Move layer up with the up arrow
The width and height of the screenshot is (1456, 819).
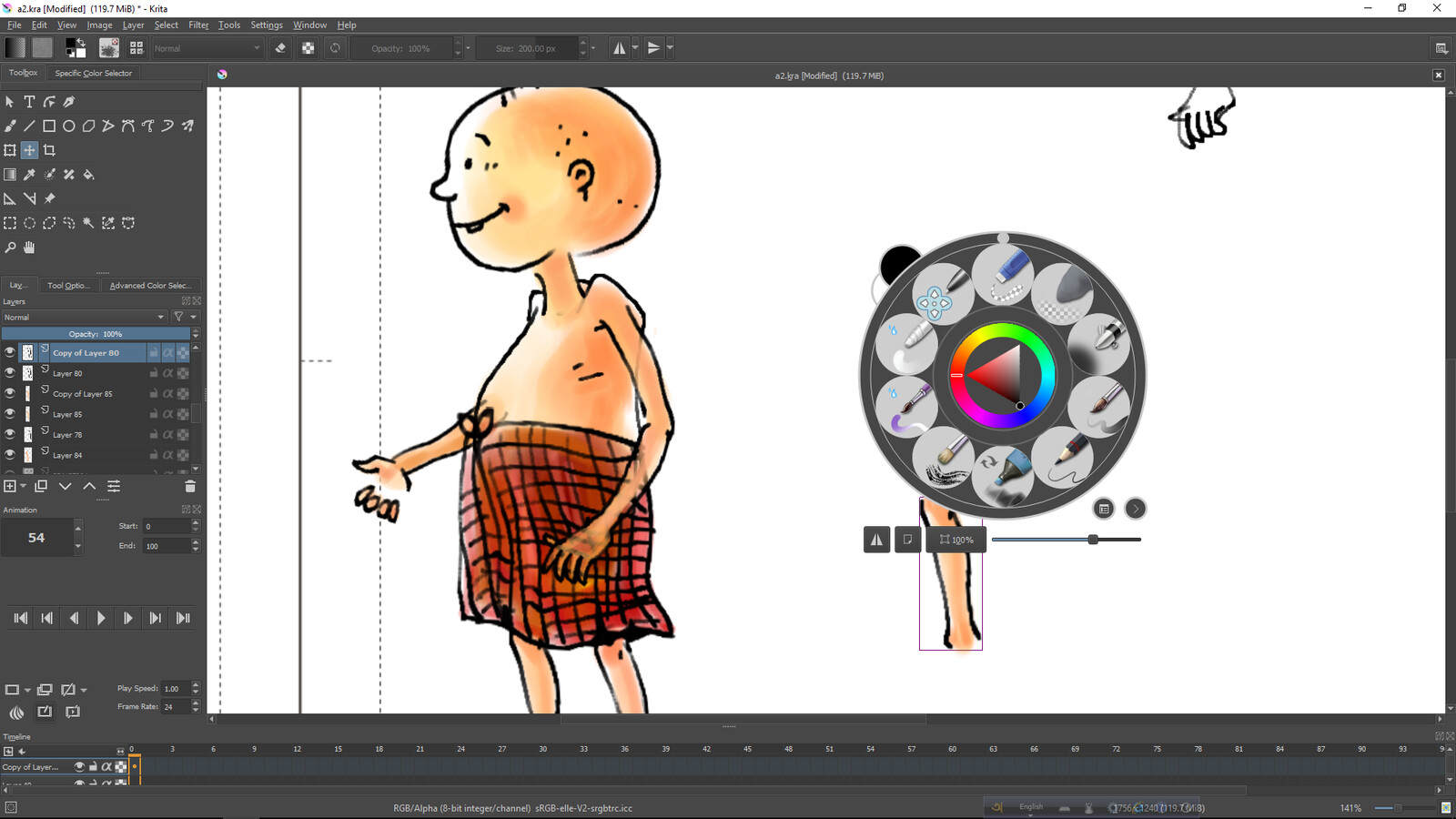pos(89,487)
